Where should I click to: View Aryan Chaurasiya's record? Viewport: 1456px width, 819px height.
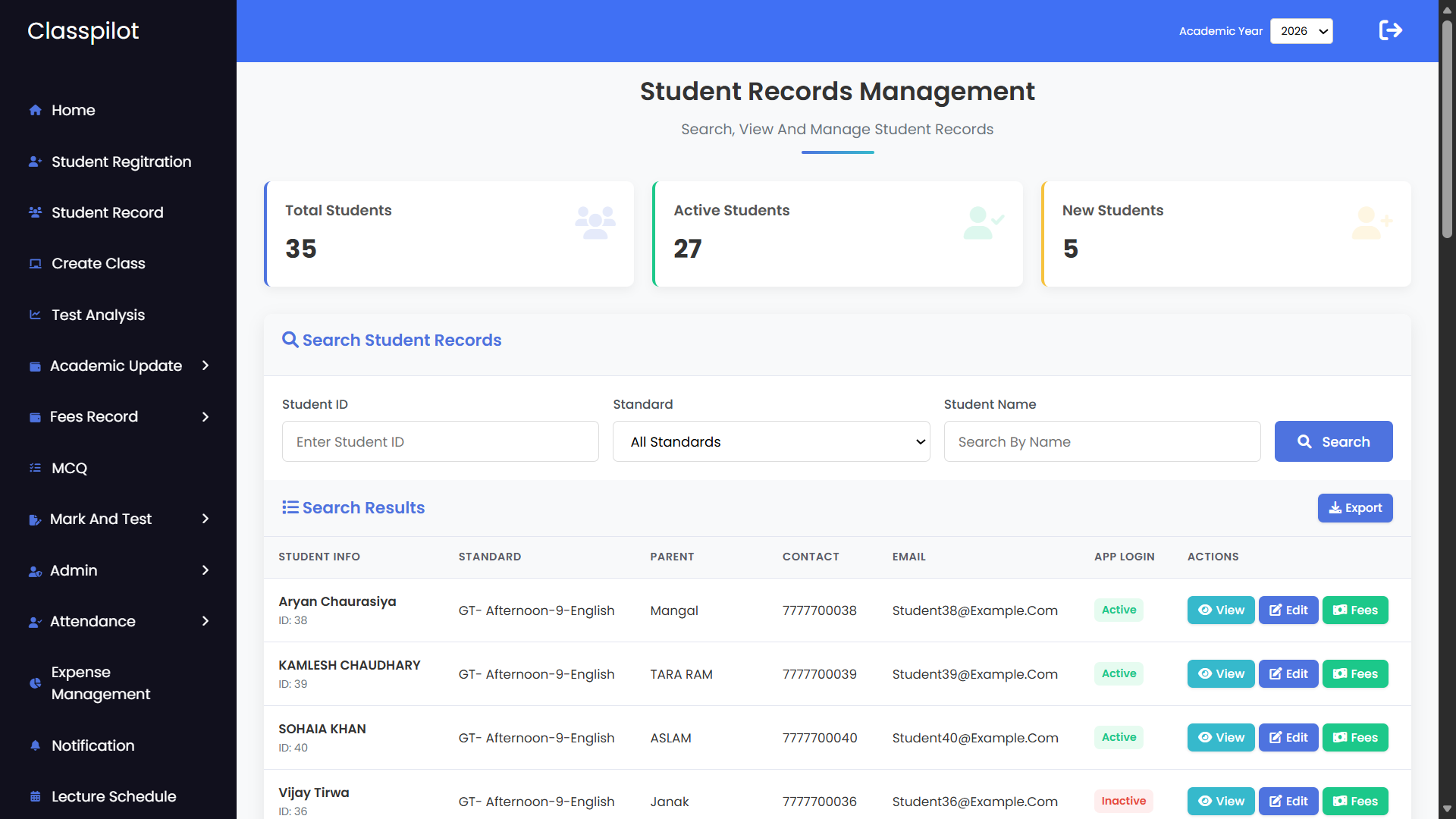[x=1221, y=610]
